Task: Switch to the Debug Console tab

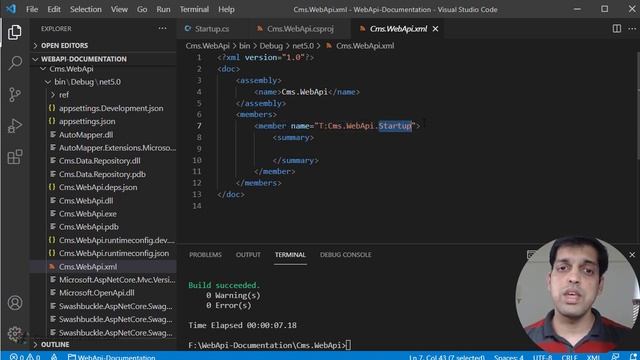Action: (346, 255)
